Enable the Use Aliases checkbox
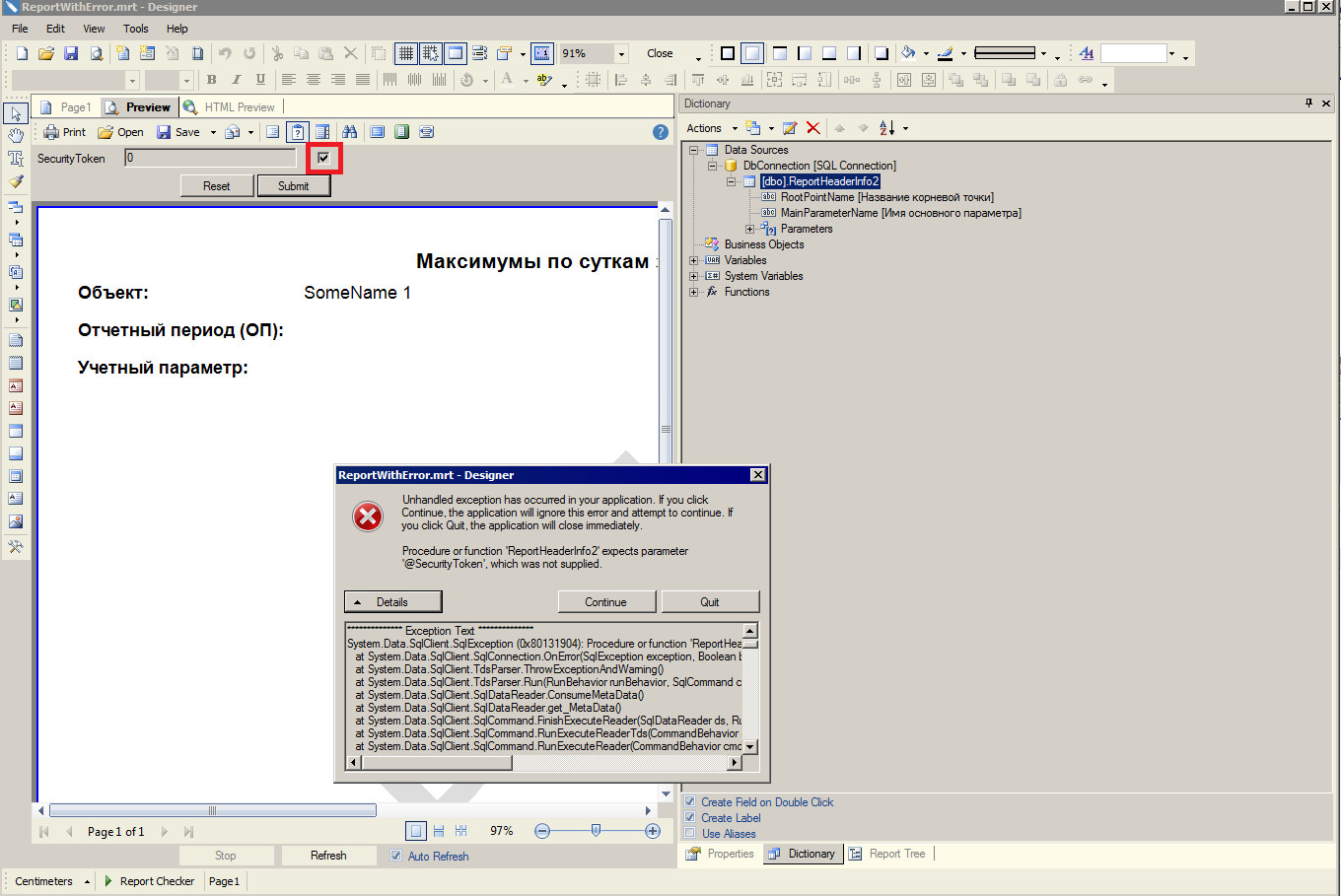This screenshot has width=1341, height=896. (x=690, y=834)
